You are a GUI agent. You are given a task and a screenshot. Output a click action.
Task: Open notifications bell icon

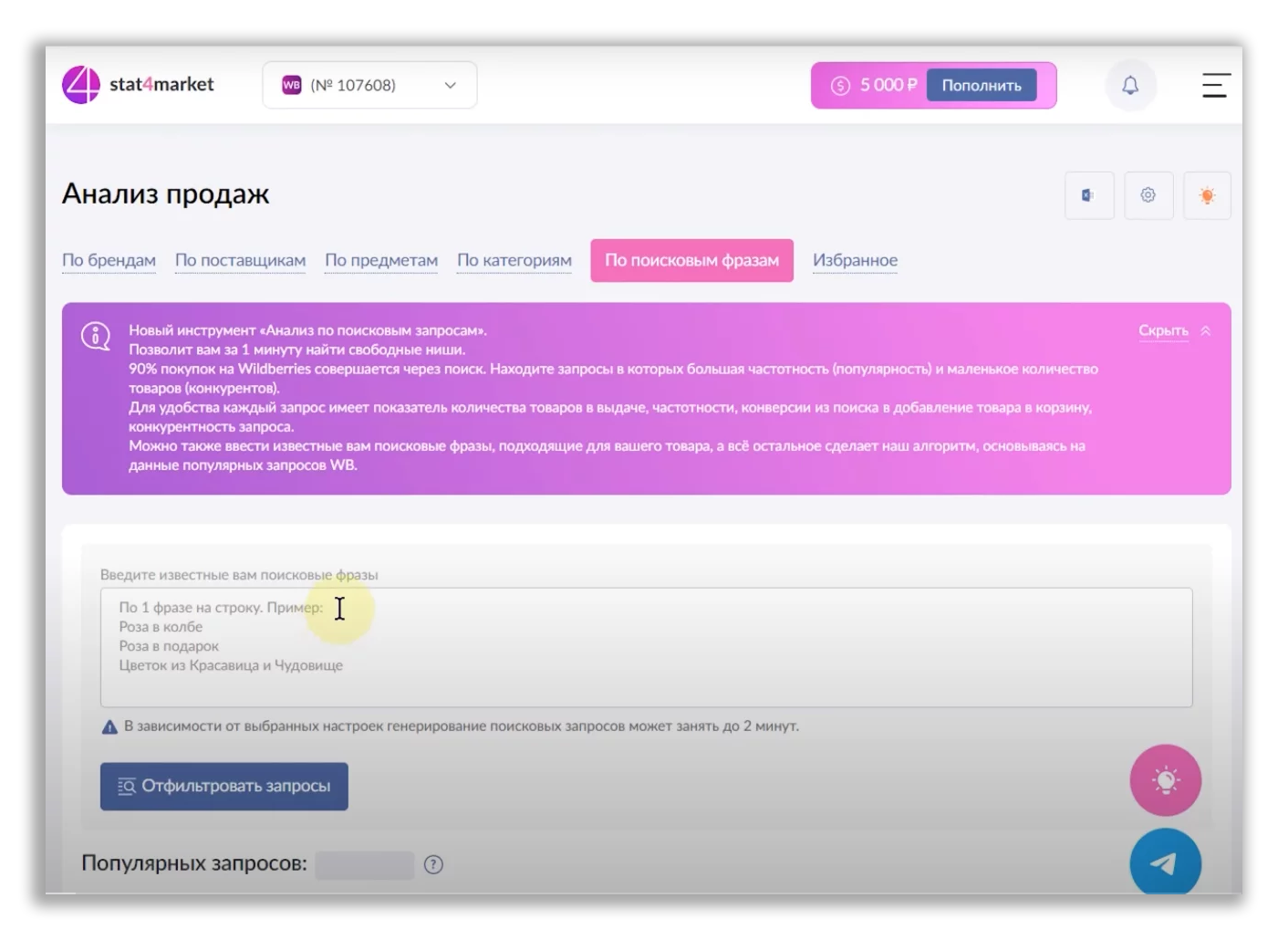1130,85
